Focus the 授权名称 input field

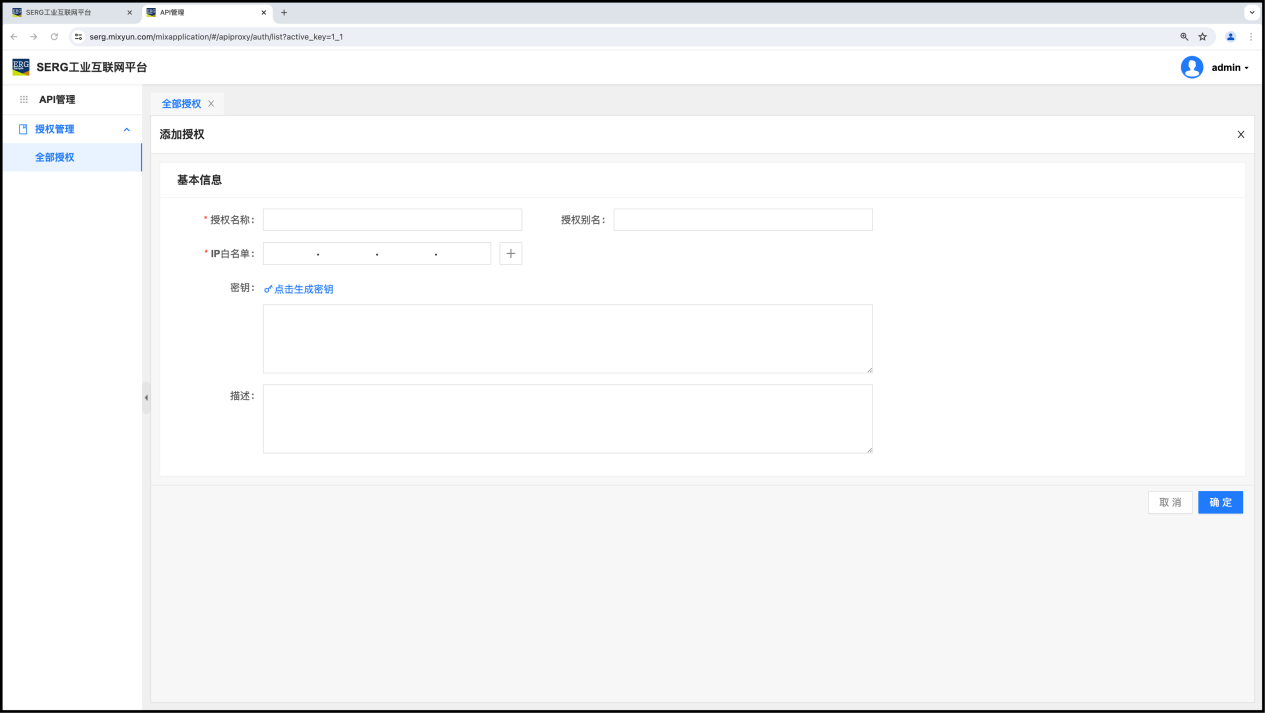tap(392, 220)
